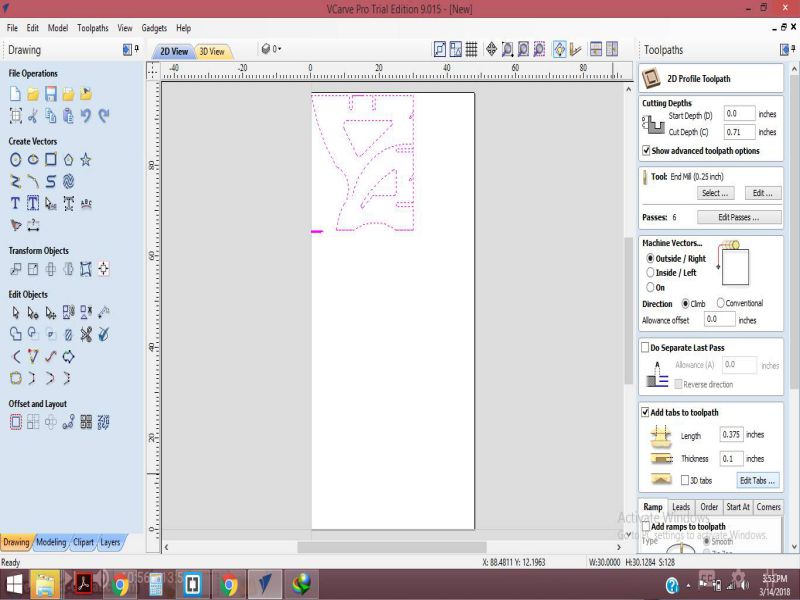Open the level dropdown next to view tabs
This screenshot has height=600, width=800.
pos(271,49)
